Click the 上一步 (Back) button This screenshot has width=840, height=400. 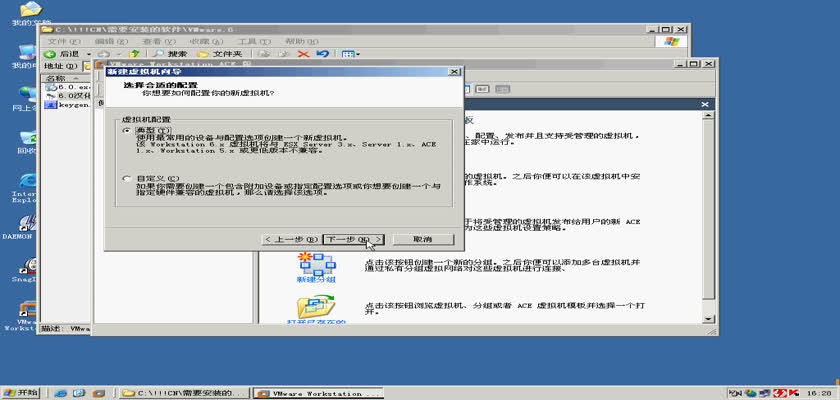pyautogui.click(x=291, y=239)
